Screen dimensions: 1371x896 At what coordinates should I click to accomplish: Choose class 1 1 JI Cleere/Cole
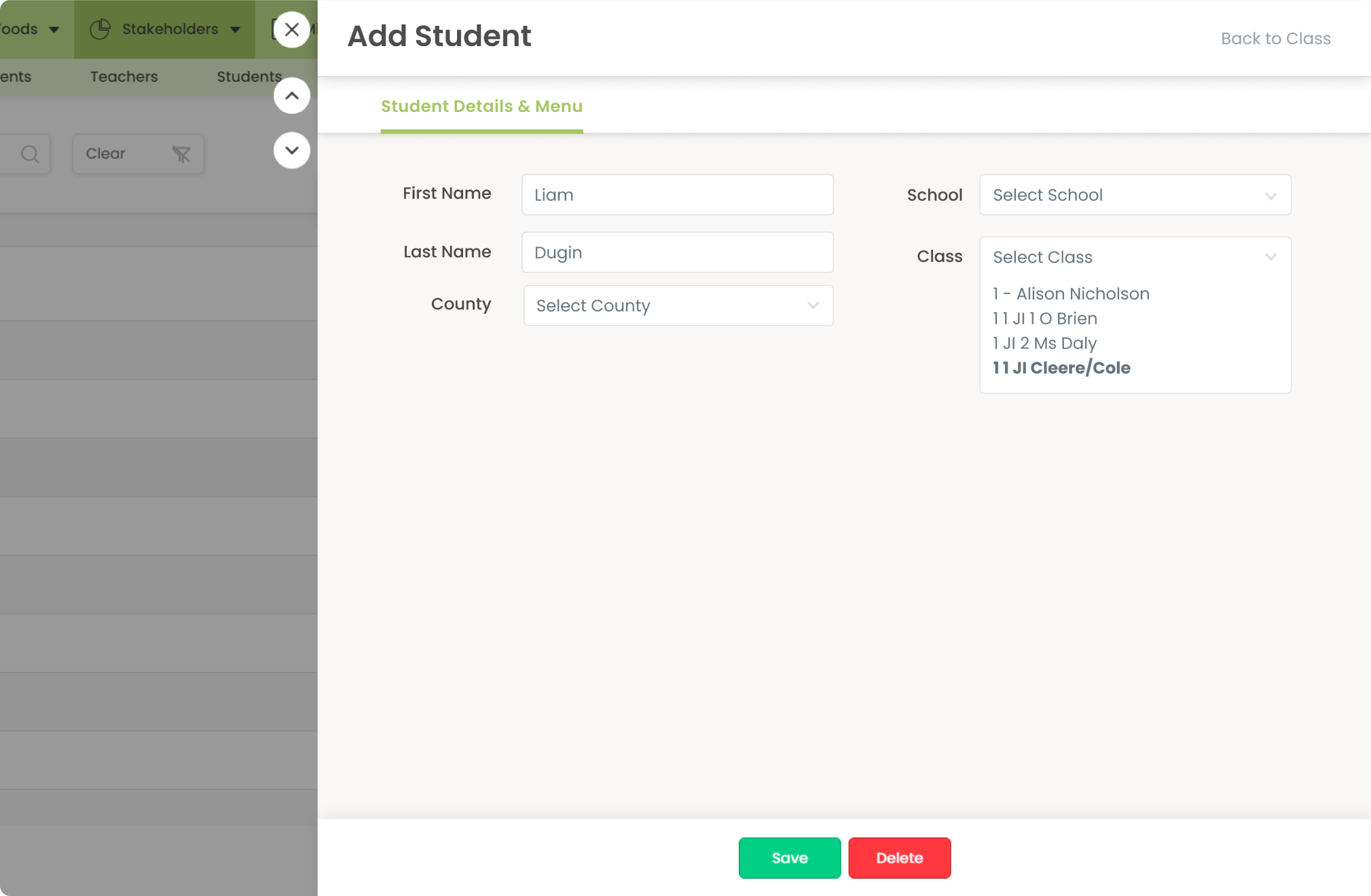click(x=1061, y=368)
